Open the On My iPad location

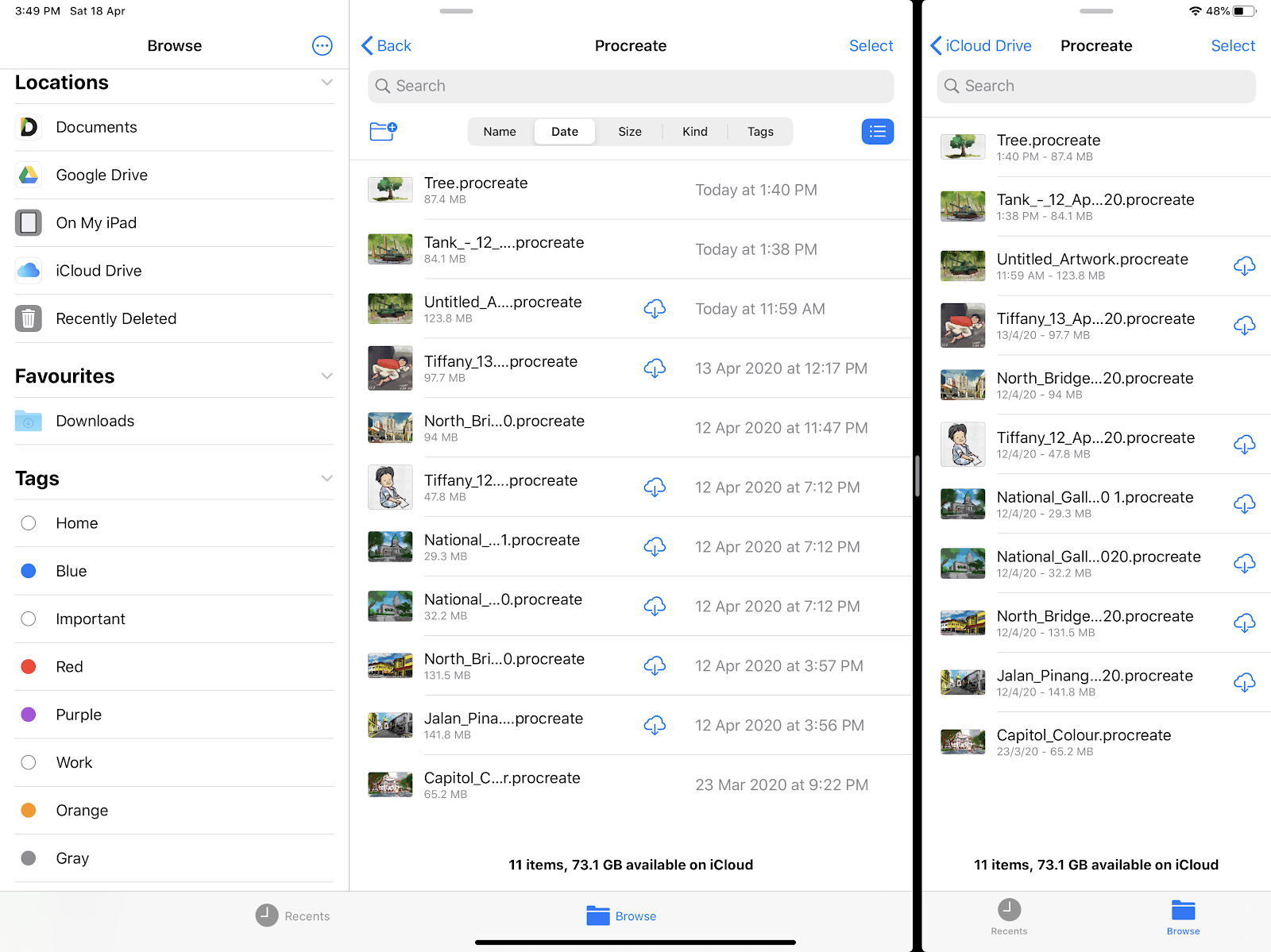point(174,223)
